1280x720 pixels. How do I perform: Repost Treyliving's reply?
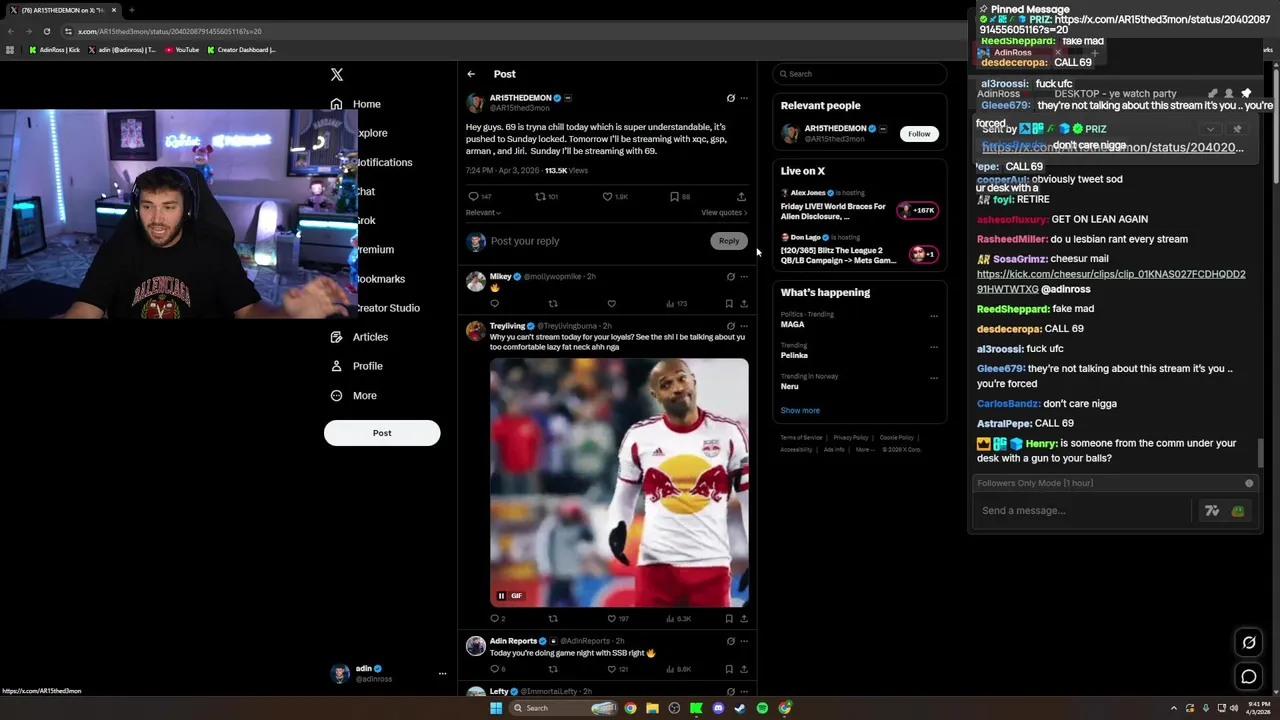pyautogui.click(x=552, y=619)
